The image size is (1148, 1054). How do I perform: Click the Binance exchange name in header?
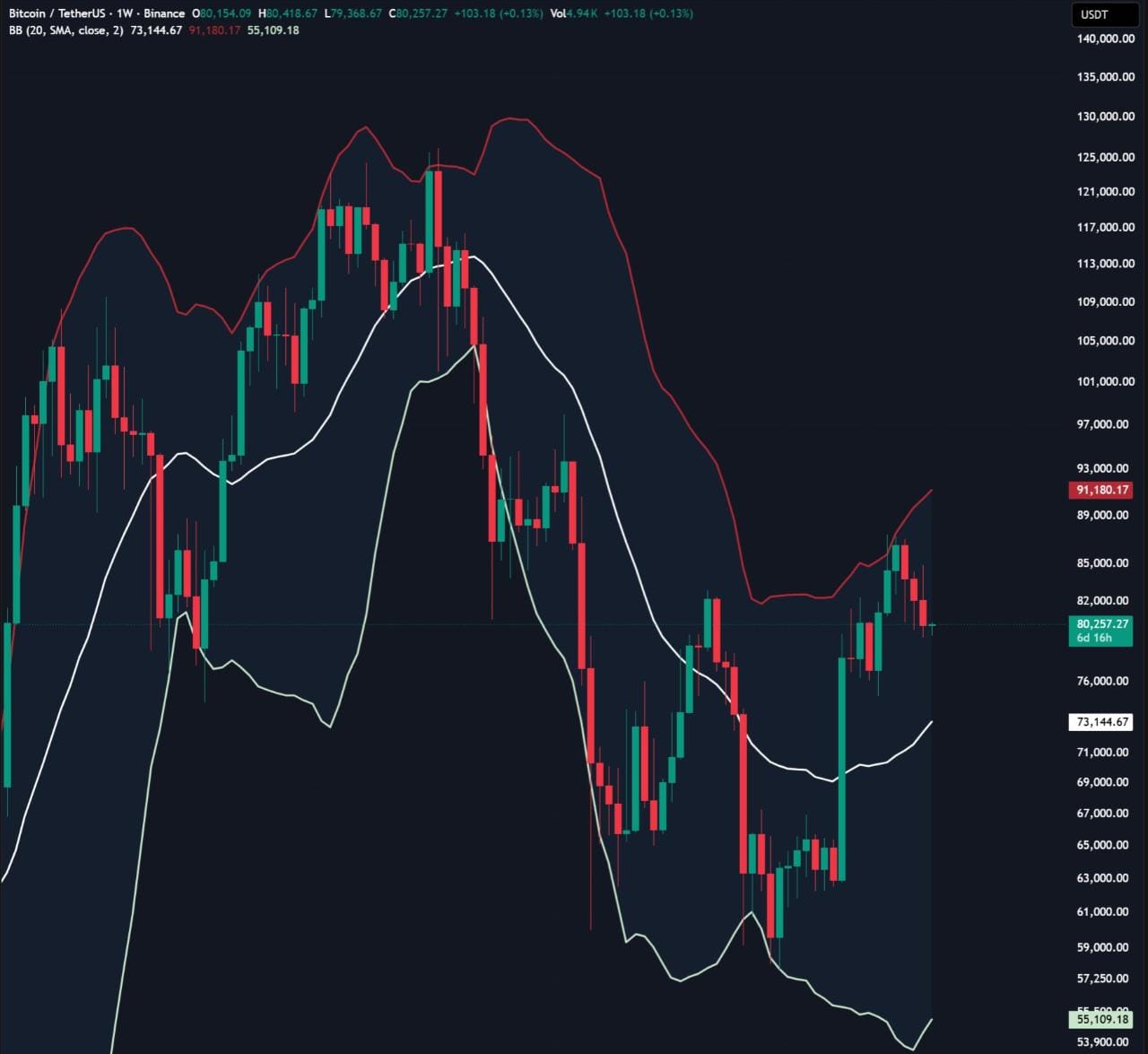click(164, 13)
